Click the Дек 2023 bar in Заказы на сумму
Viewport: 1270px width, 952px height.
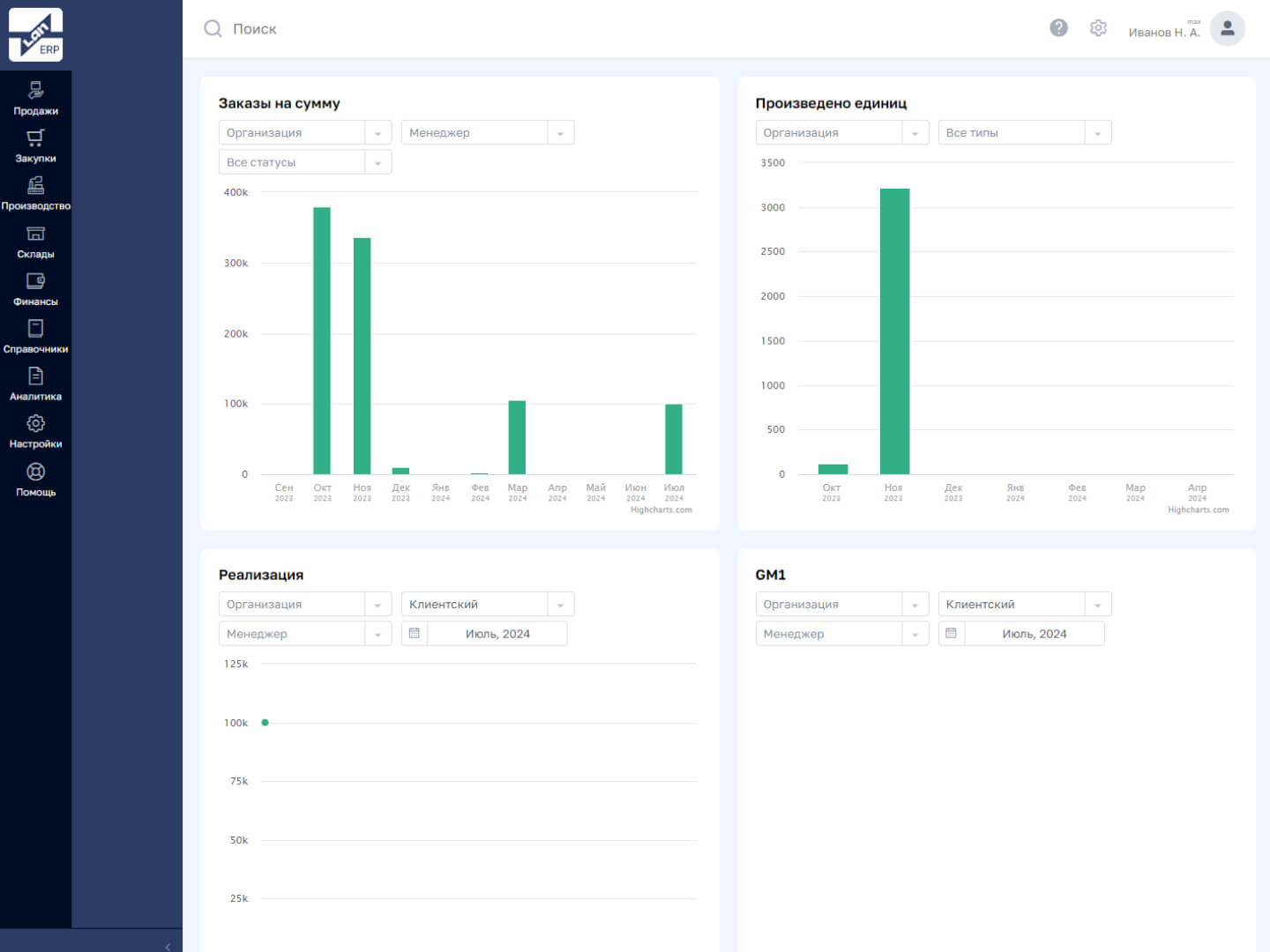click(x=400, y=471)
